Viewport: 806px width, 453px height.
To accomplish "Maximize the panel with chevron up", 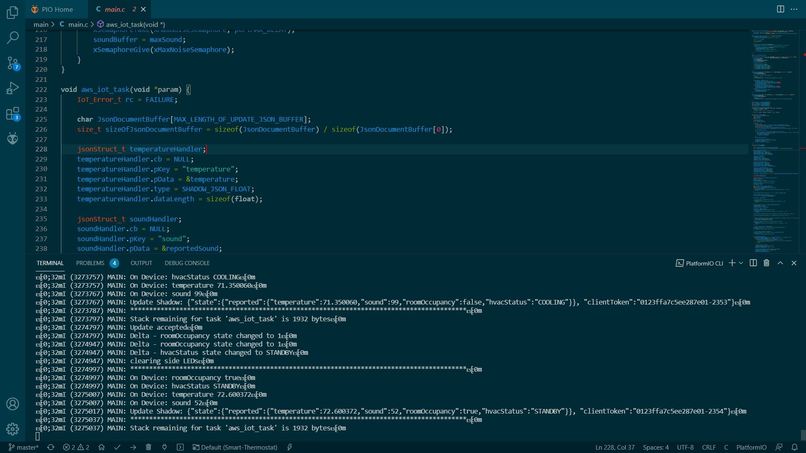I will point(780,263).
